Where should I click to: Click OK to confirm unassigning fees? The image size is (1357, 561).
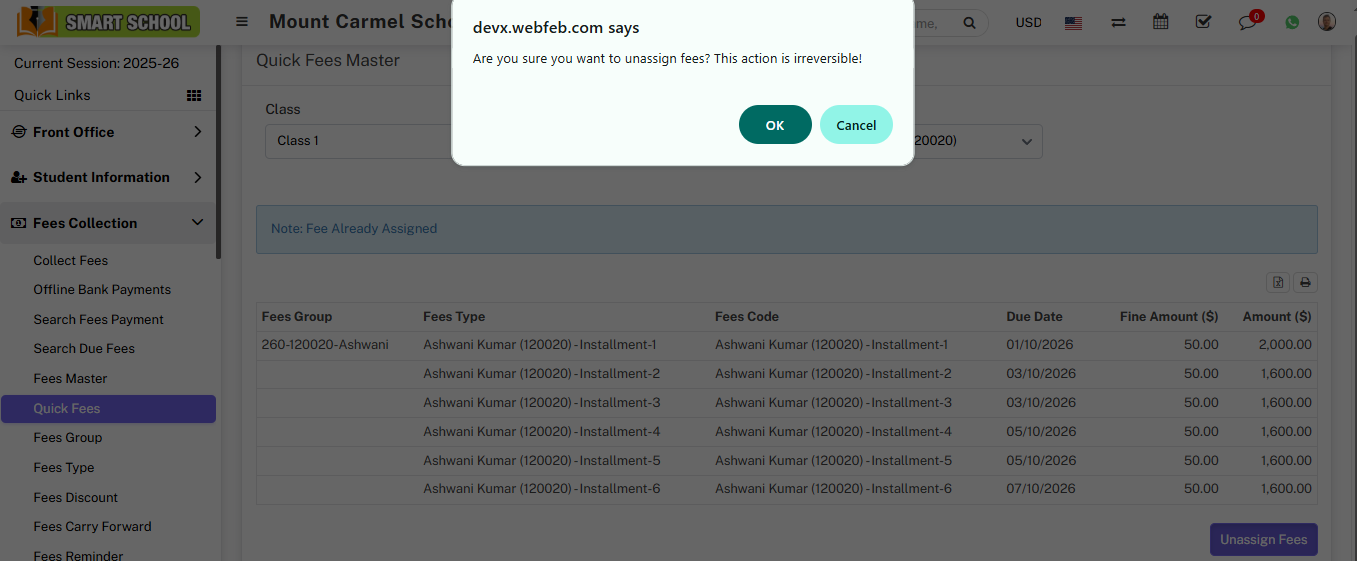click(775, 125)
